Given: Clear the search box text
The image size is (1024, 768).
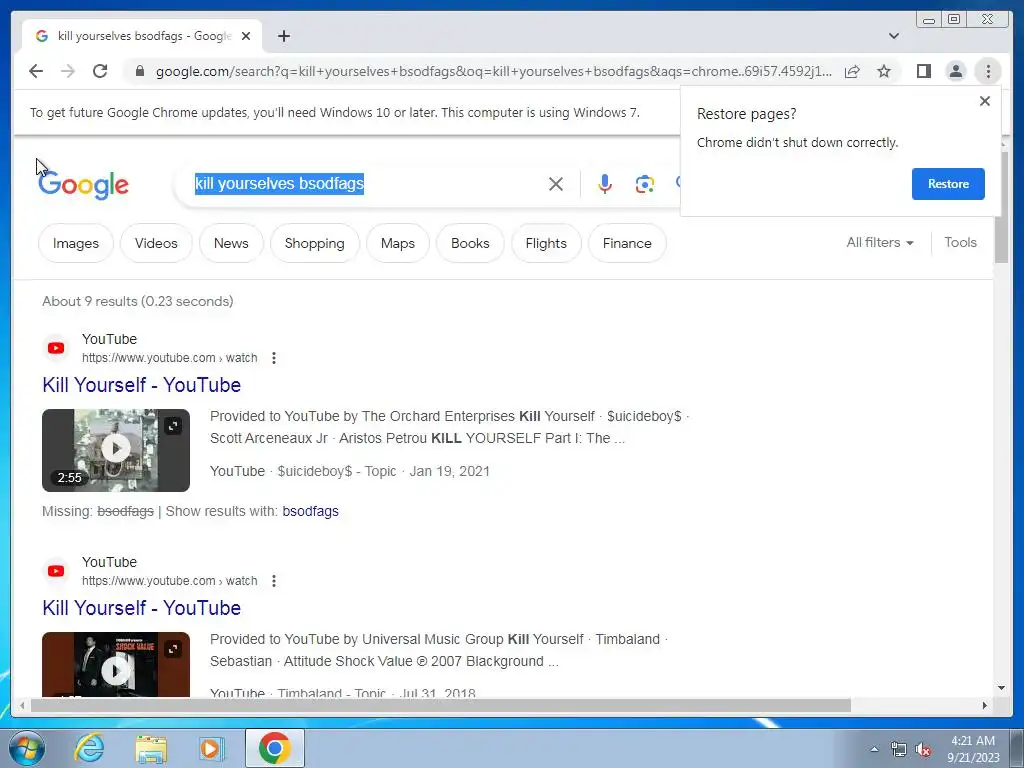Looking at the screenshot, I should (x=556, y=184).
